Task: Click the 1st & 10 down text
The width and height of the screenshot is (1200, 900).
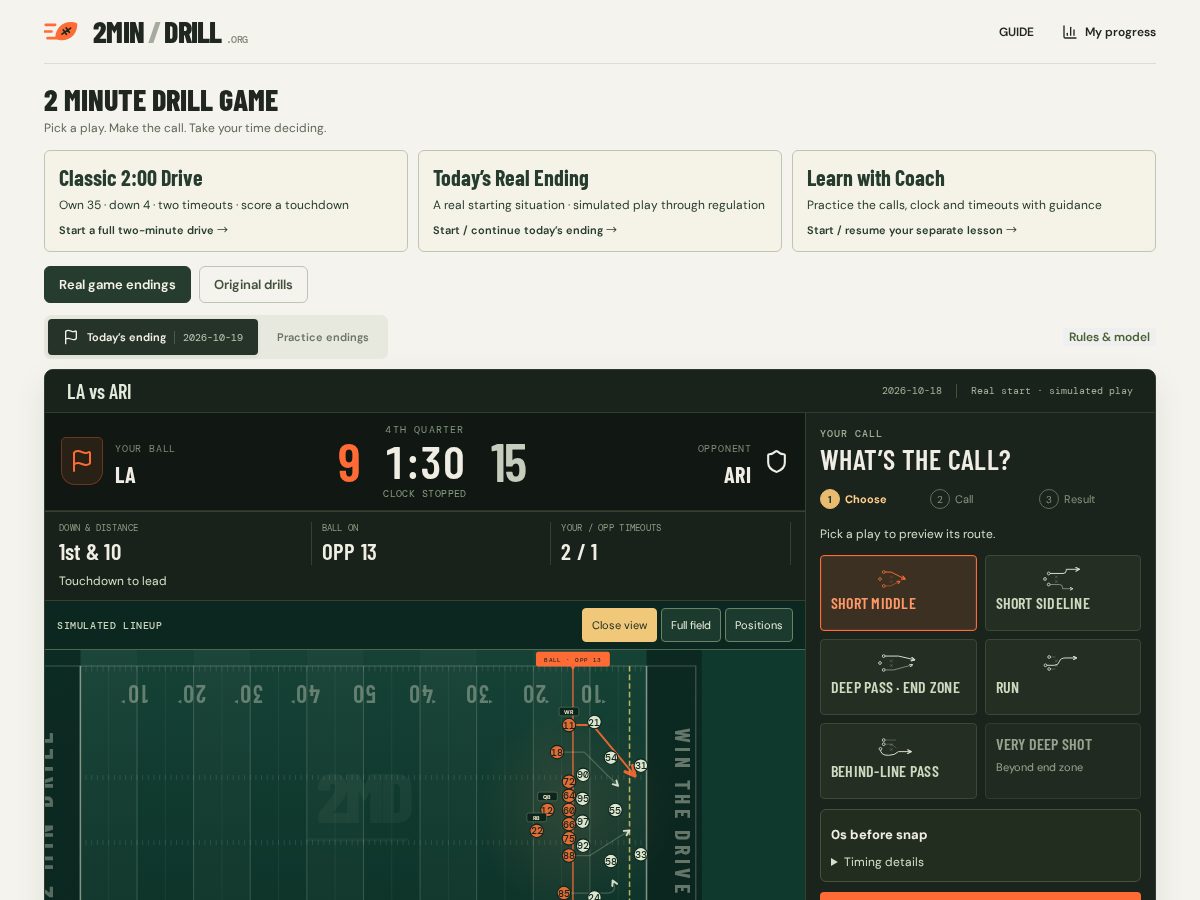Action: (90, 552)
